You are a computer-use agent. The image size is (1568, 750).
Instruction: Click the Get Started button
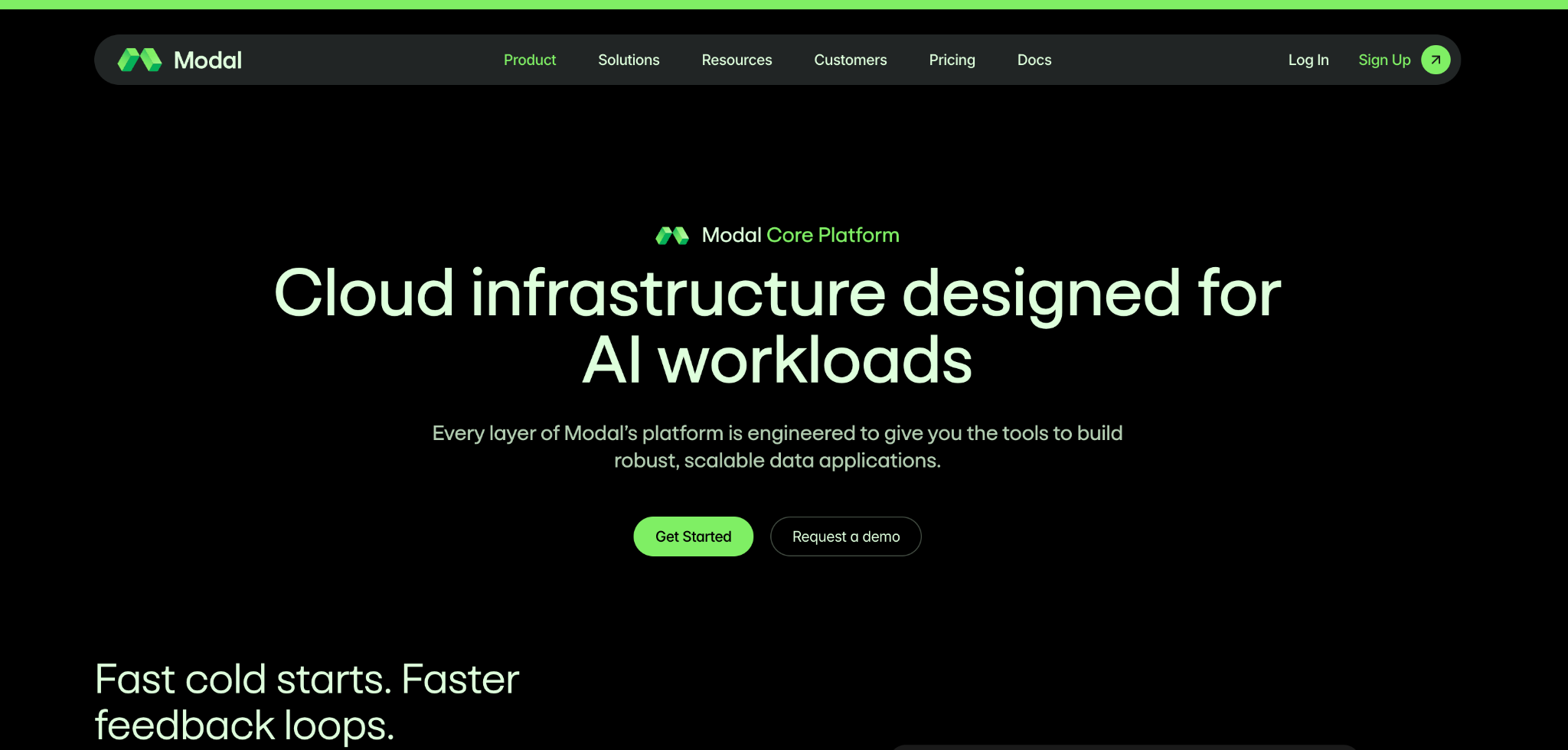(694, 536)
